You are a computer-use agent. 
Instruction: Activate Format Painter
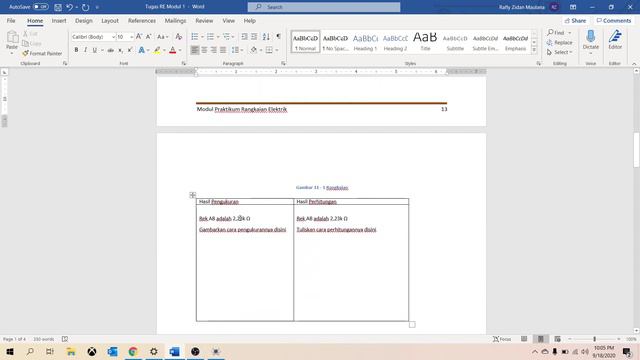[42, 53]
